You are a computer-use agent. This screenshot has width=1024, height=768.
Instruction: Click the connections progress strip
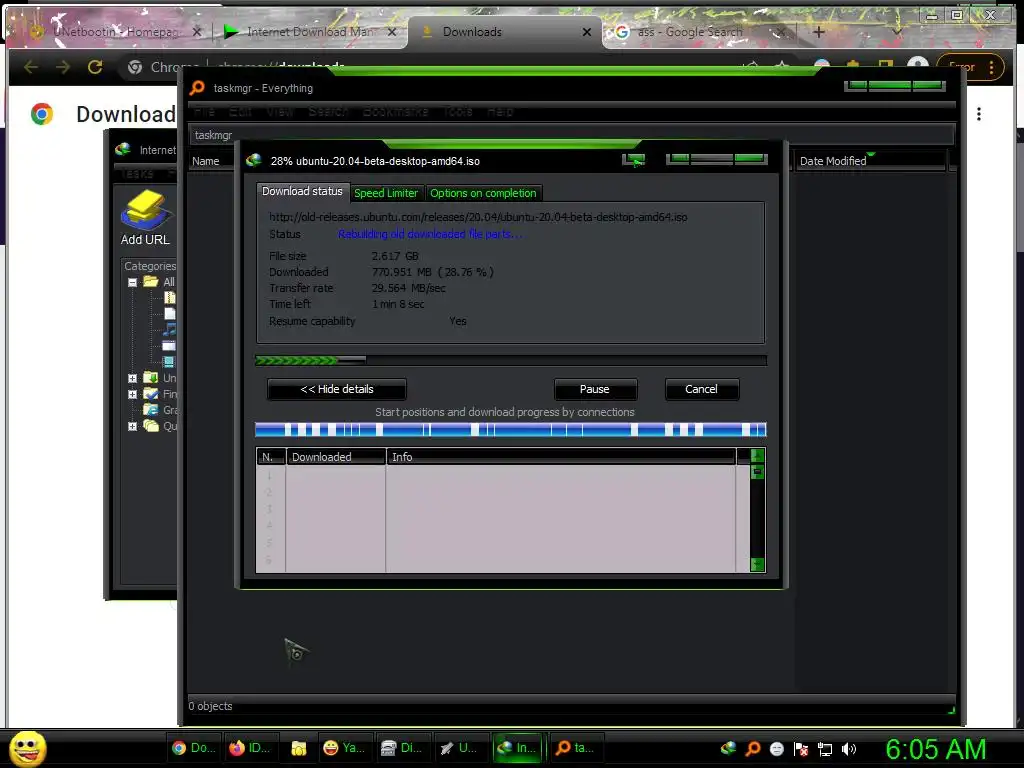(511, 430)
